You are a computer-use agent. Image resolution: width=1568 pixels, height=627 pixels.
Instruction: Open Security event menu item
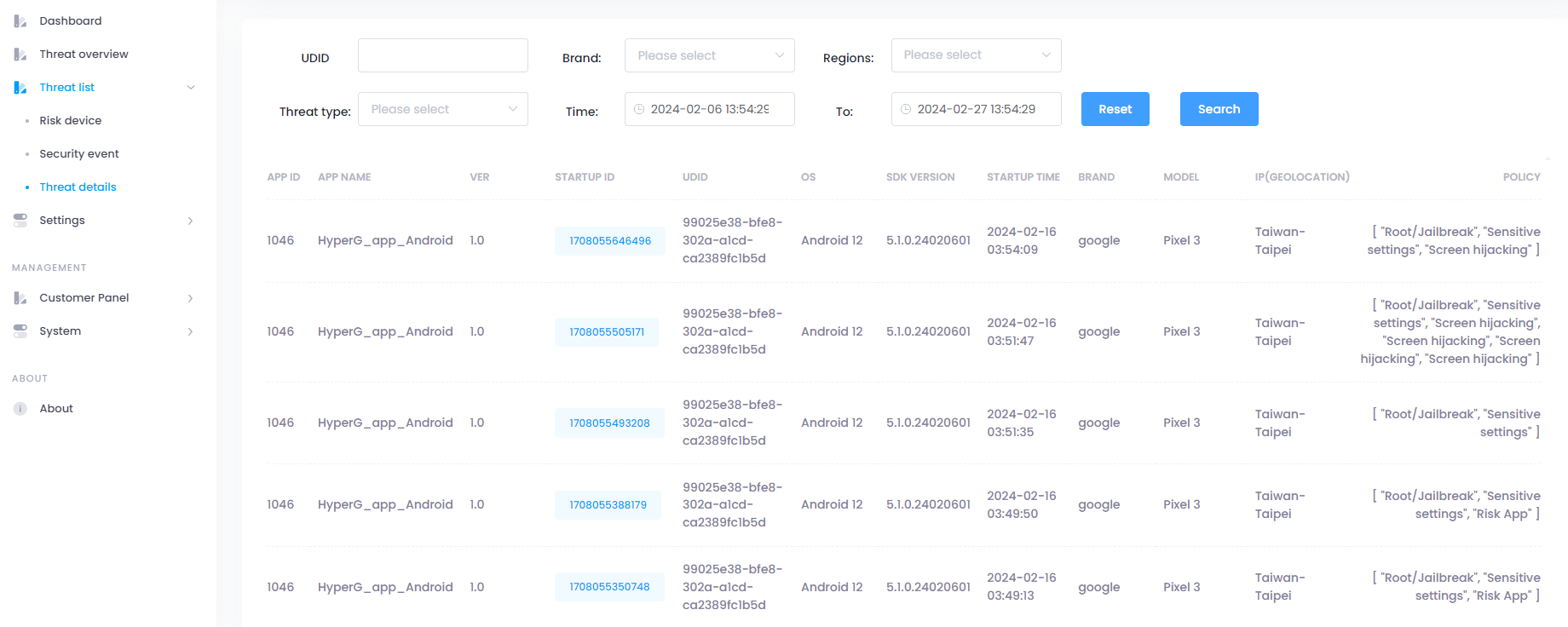coord(78,154)
